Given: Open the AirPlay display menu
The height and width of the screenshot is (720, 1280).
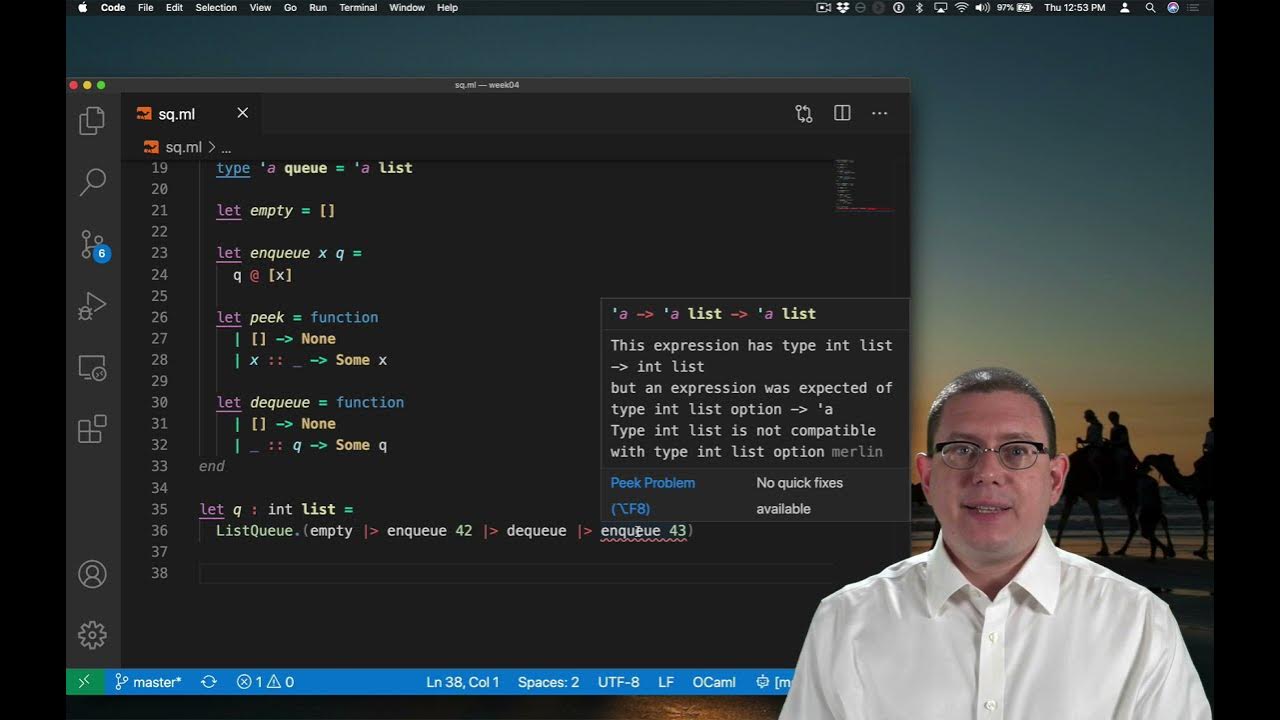Looking at the screenshot, I should [x=940, y=7].
